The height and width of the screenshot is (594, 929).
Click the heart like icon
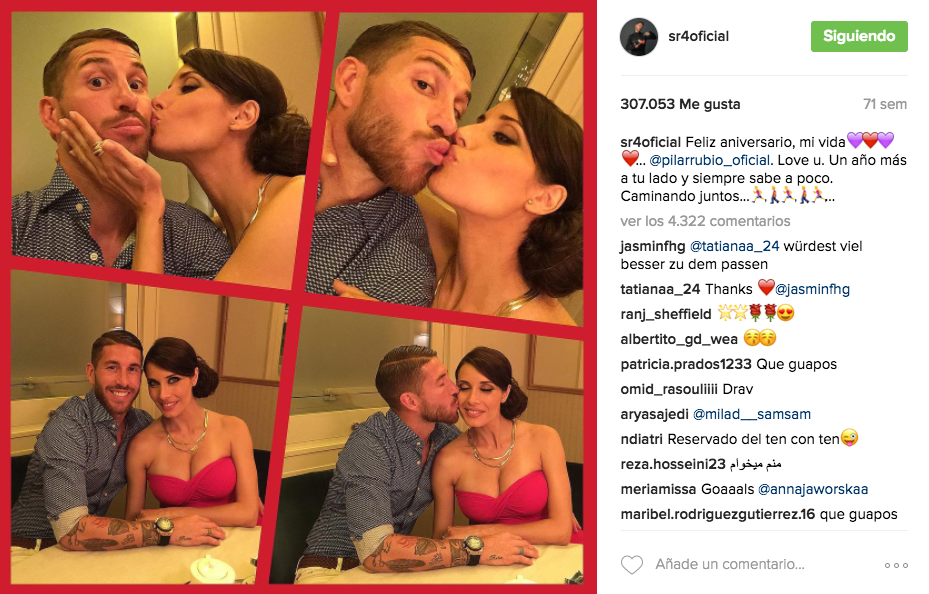pyautogui.click(x=632, y=564)
